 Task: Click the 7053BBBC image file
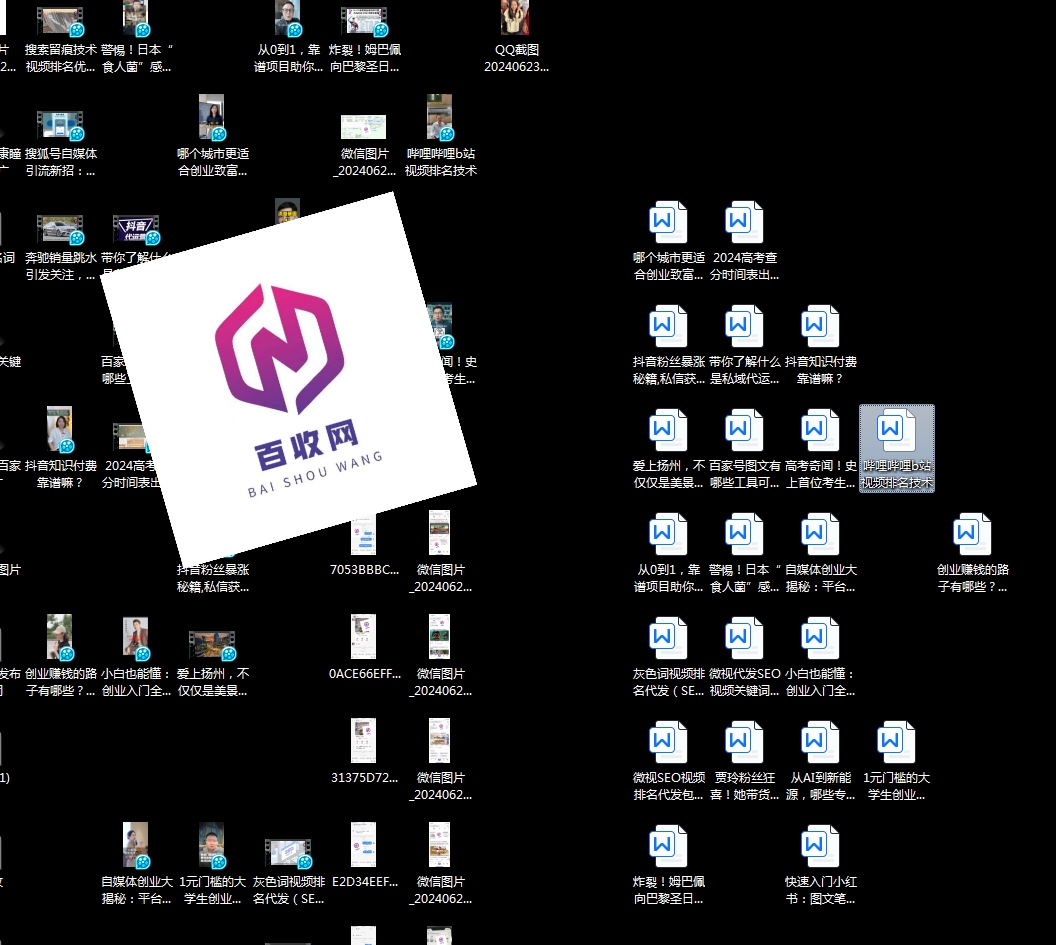364,546
